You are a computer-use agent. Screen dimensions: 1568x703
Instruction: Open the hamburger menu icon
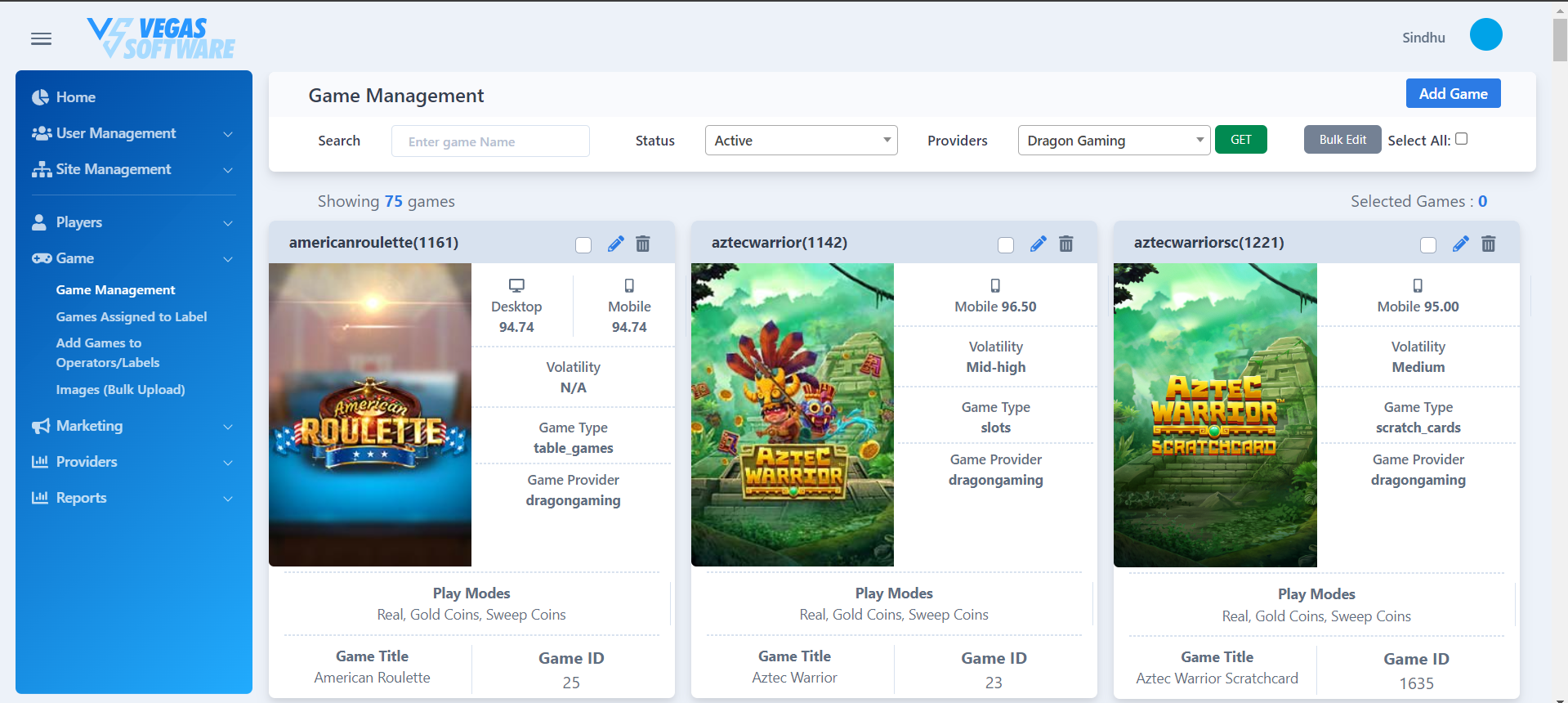point(41,38)
